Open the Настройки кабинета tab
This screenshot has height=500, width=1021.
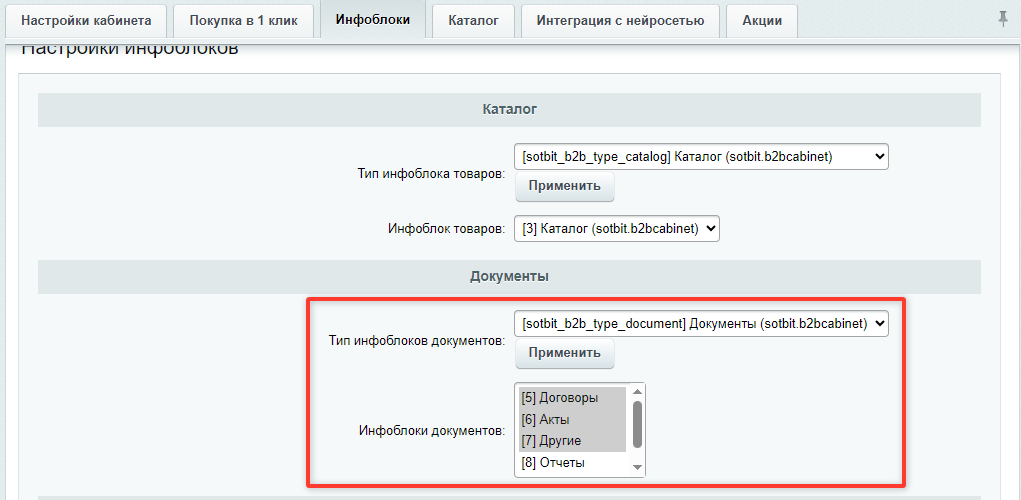tap(86, 20)
